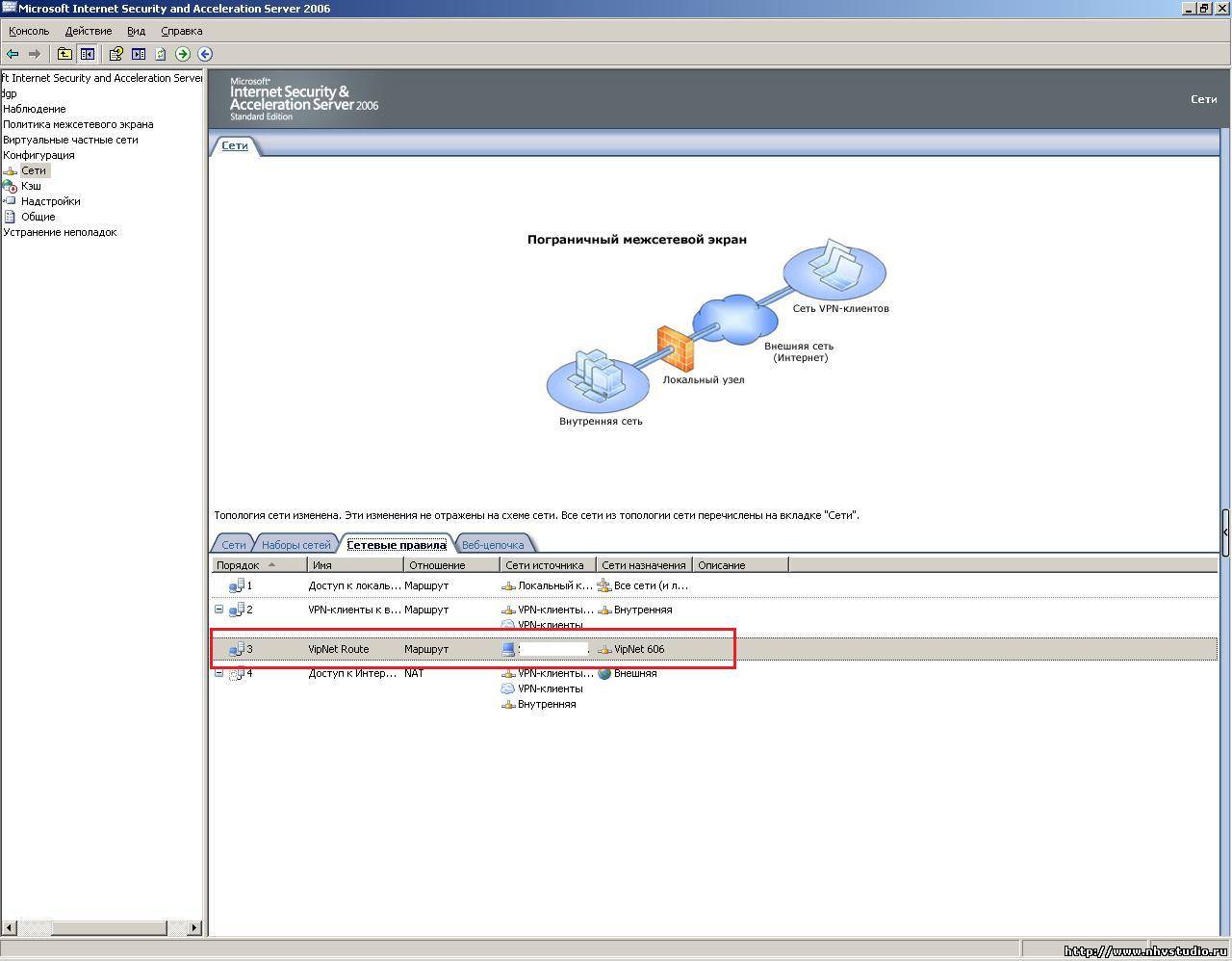
Task: Click the Сети источника column header
Action: point(549,565)
